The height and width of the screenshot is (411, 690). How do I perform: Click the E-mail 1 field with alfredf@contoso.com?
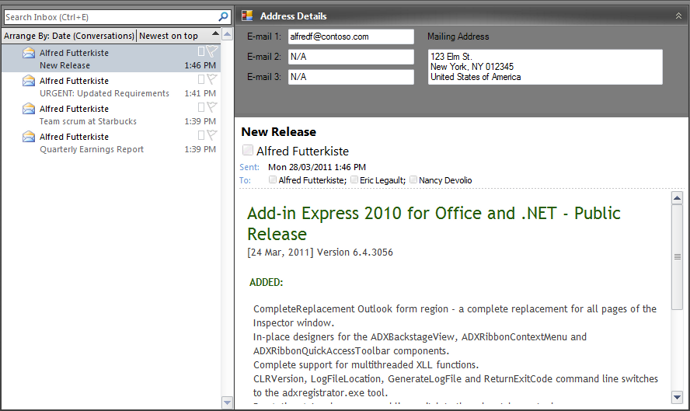pyautogui.click(x=351, y=37)
